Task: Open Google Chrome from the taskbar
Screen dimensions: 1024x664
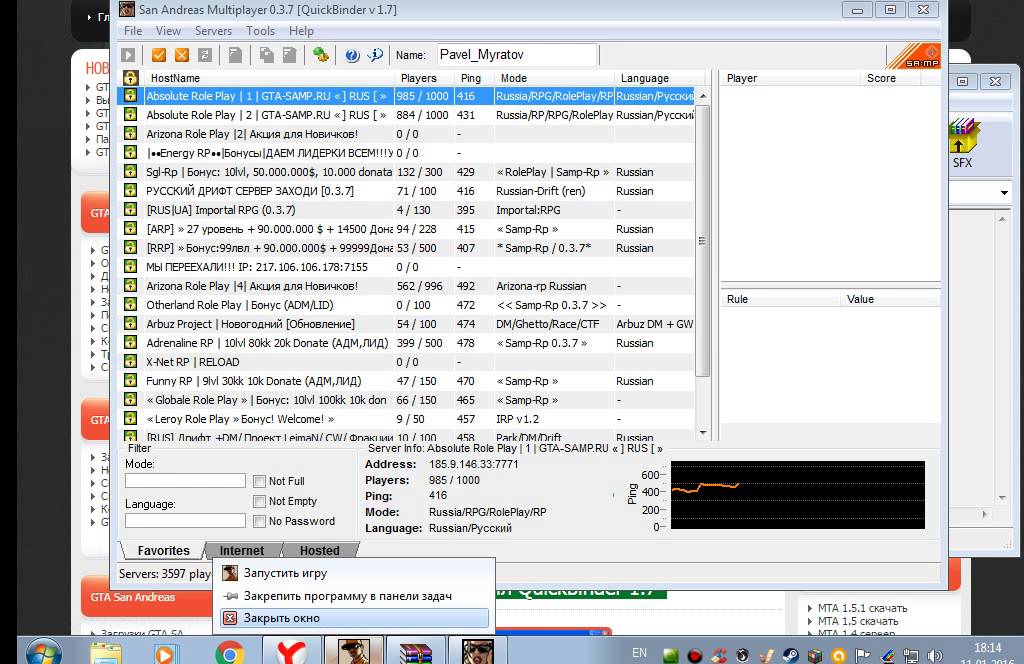Action: pyautogui.click(x=230, y=653)
